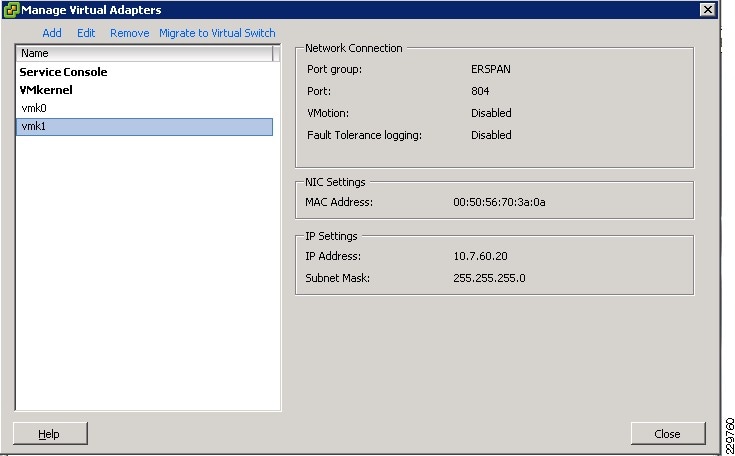Click the VMotion Disabled status
This screenshot has width=735, height=456.
pos(491,113)
